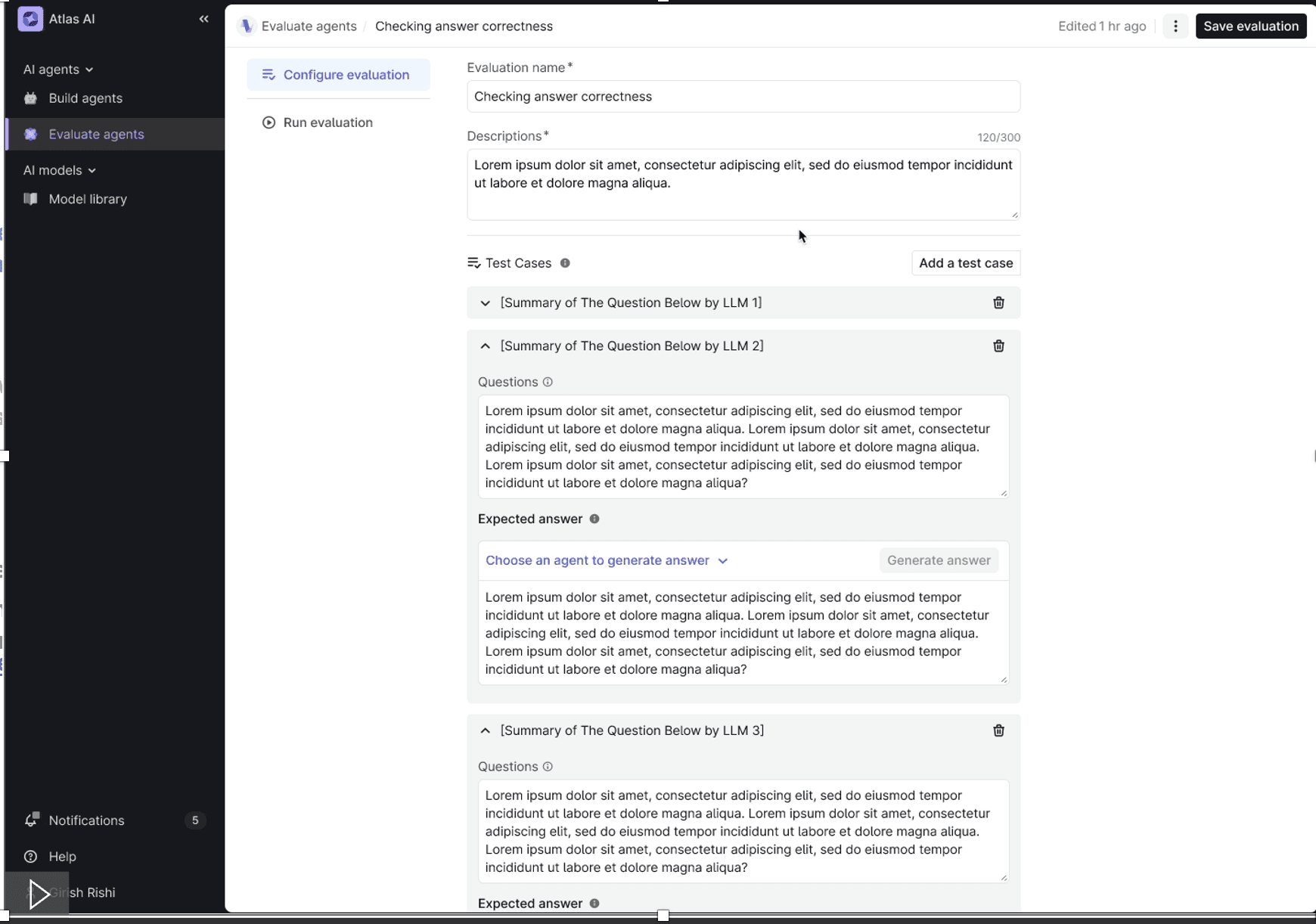Viewport: 1316px width, 924px height.
Task: Switch to the Run evaluation tab
Action: pos(327,122)
